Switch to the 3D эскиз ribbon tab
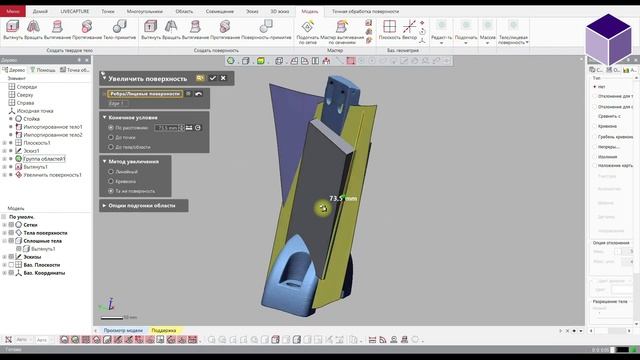The width and height of the screenshot is (640, 360). tap(280, 11)
